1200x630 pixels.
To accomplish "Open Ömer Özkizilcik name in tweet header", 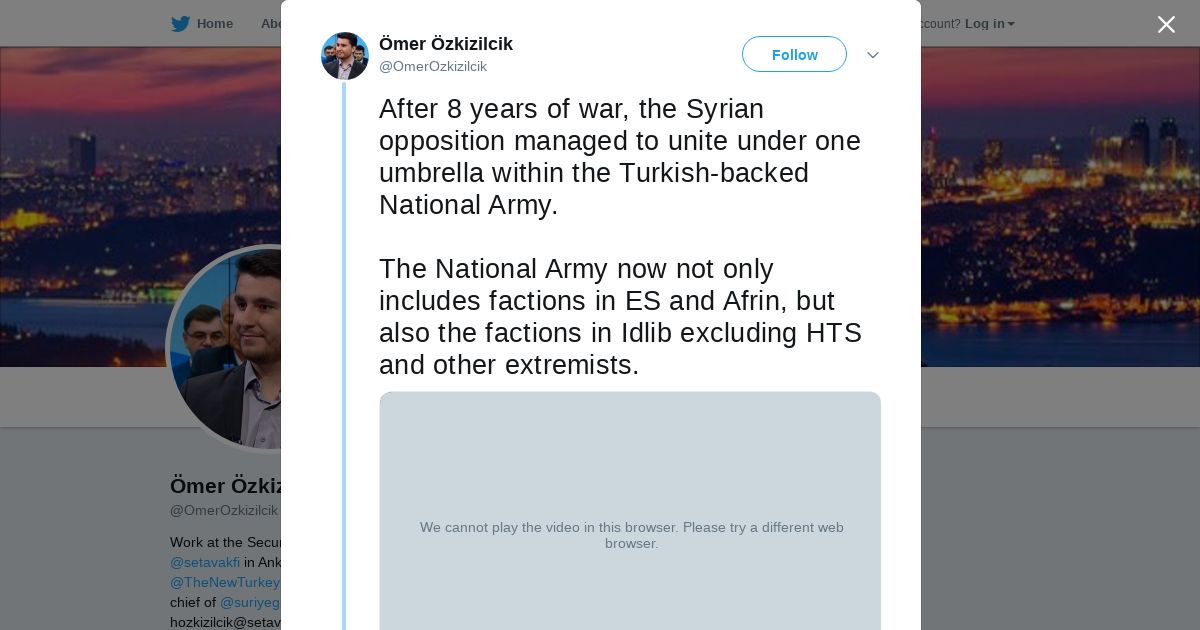I will [x=445, y=44].
